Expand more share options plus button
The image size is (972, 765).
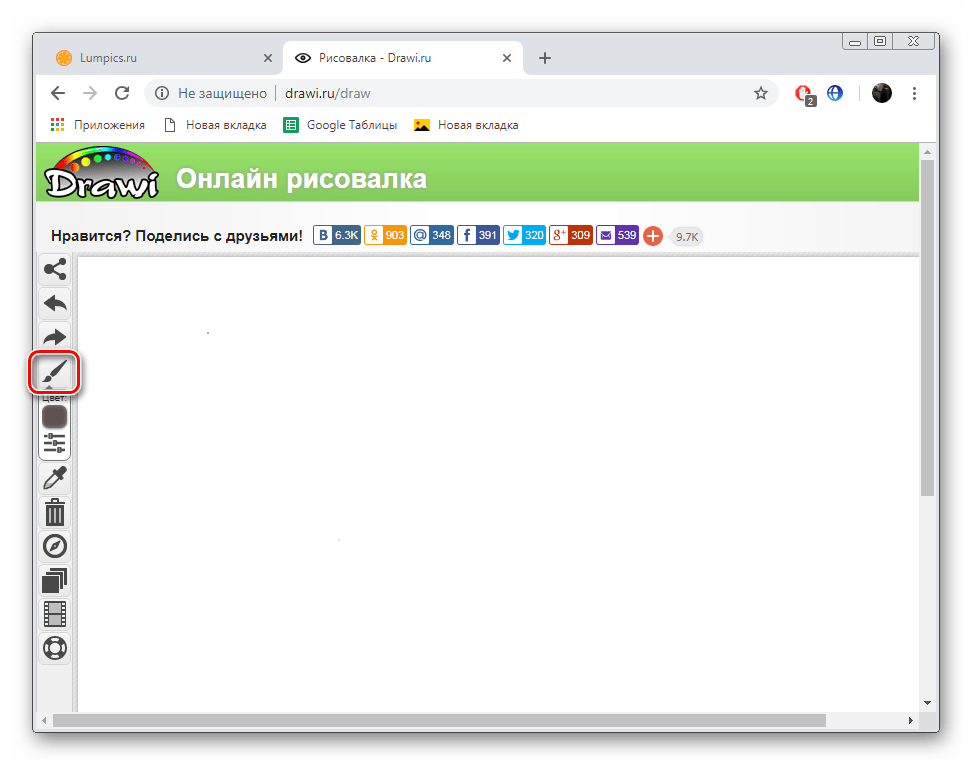pyautogui.click(x=653, y=236)
